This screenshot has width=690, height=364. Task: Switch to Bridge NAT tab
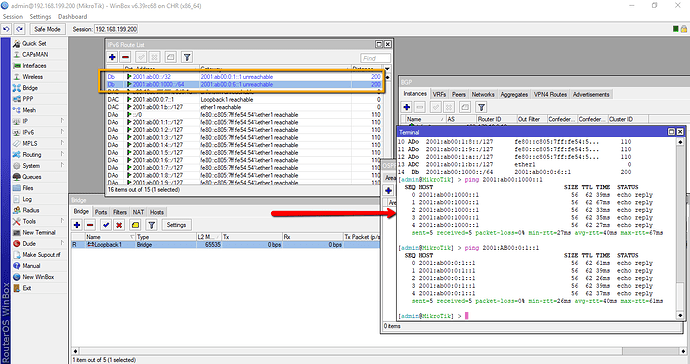[138, 212]
